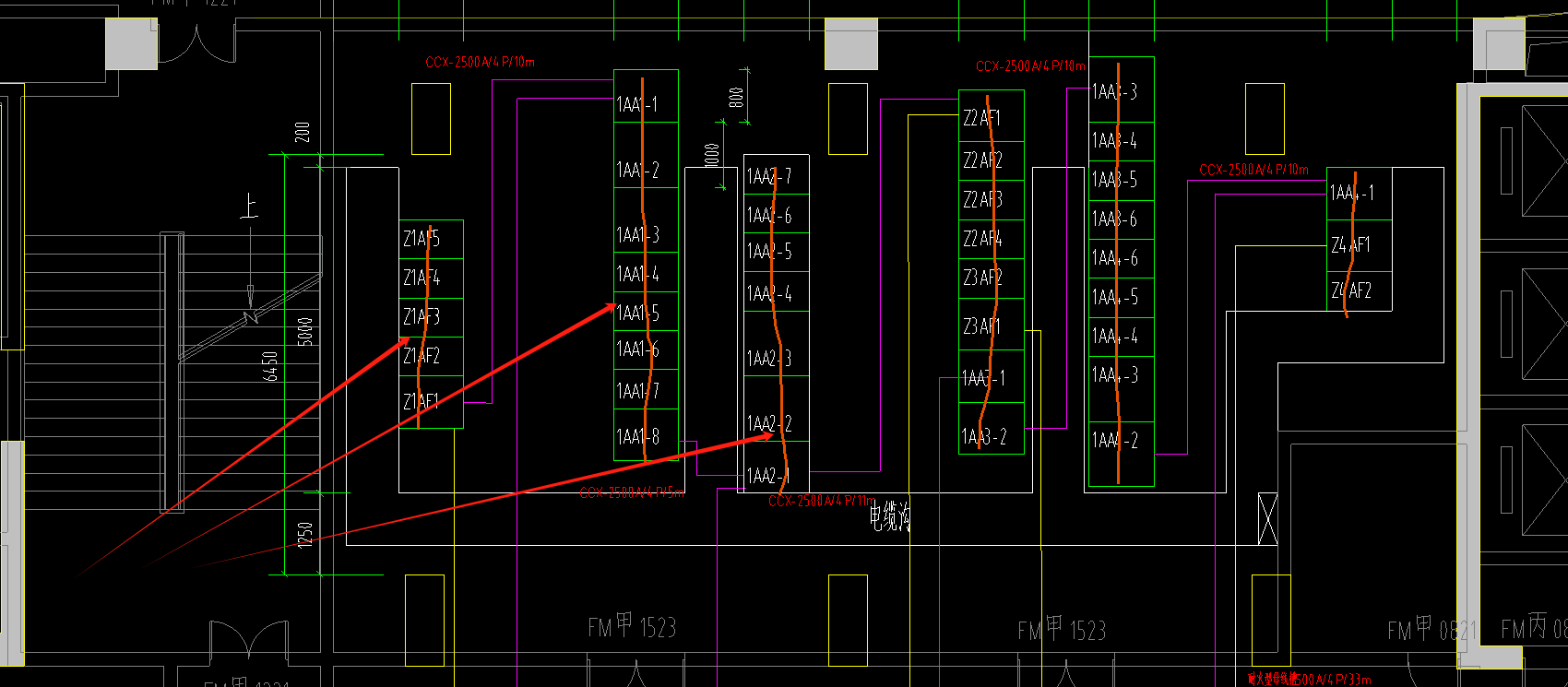The width and height of the screenshot is (1568, 687).
Task: Select the 1AA1-8 cabinet text
Action: pyautogui.click(x=637, y=437)
